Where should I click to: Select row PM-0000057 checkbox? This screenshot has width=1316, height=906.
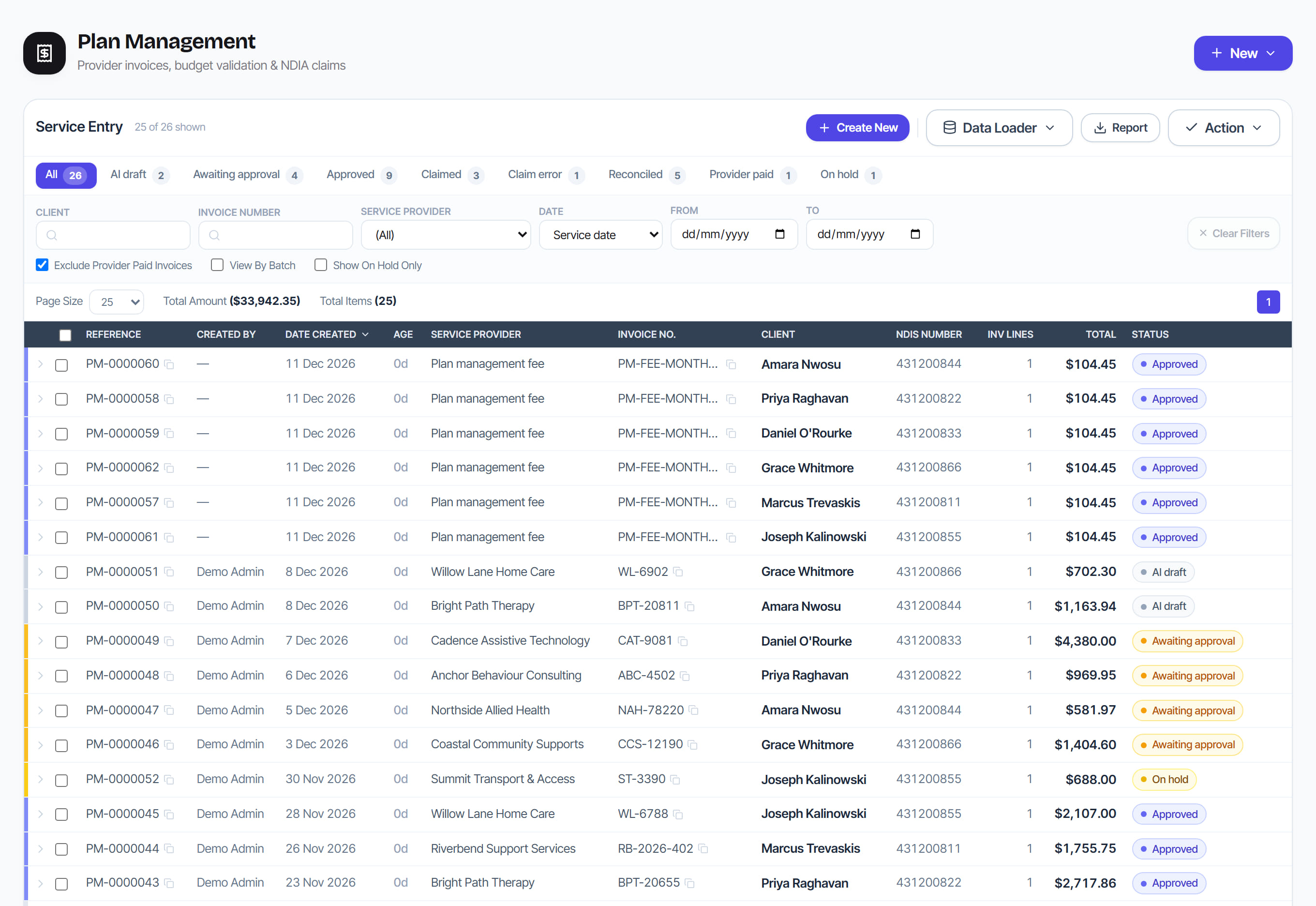[61, 503]
